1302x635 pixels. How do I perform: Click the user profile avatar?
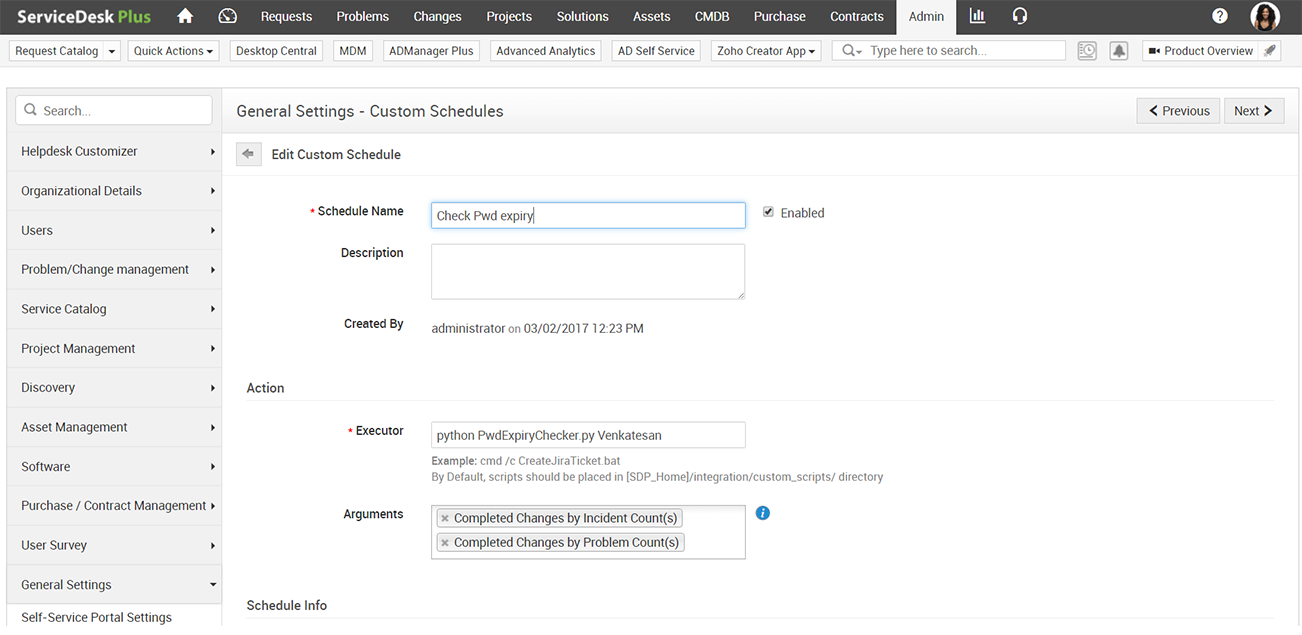click(1265, 16)
